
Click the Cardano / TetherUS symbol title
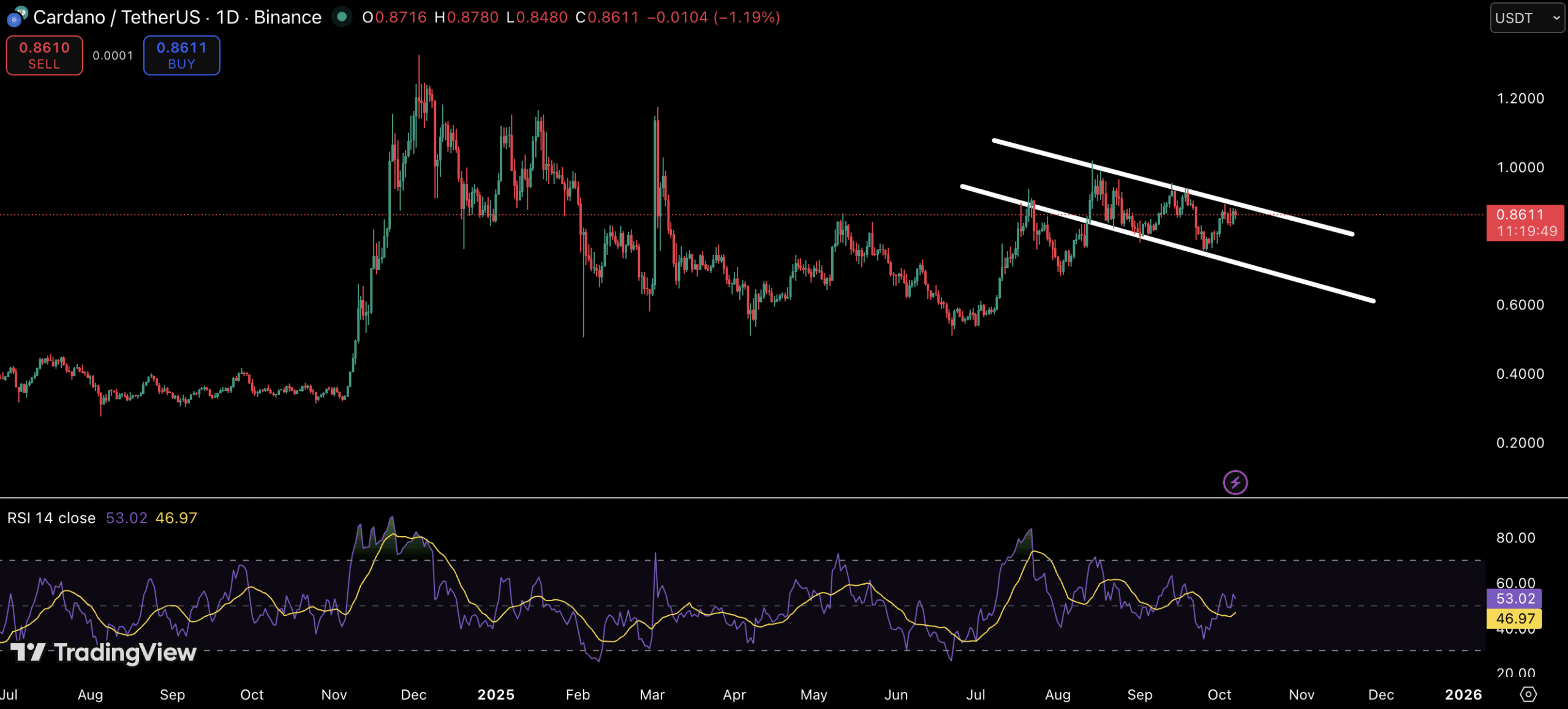pyautogui.click(x=116, y=17)
